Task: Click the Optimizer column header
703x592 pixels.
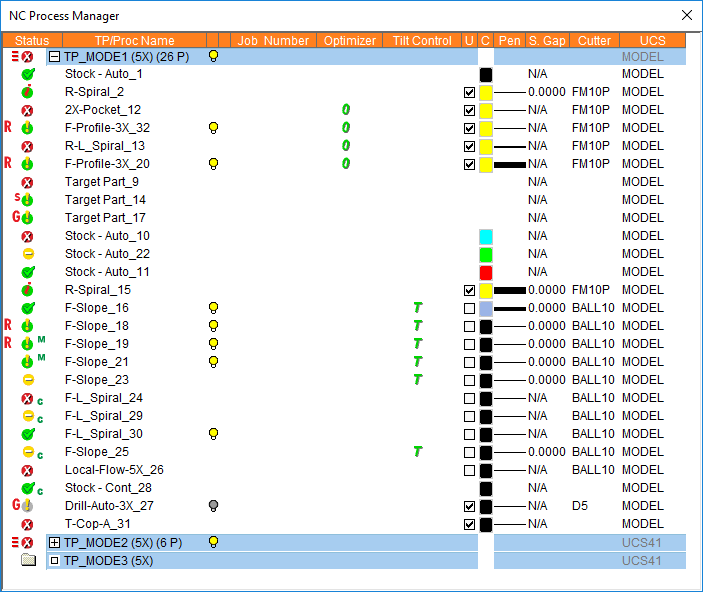Action: [x=350, y=41]
